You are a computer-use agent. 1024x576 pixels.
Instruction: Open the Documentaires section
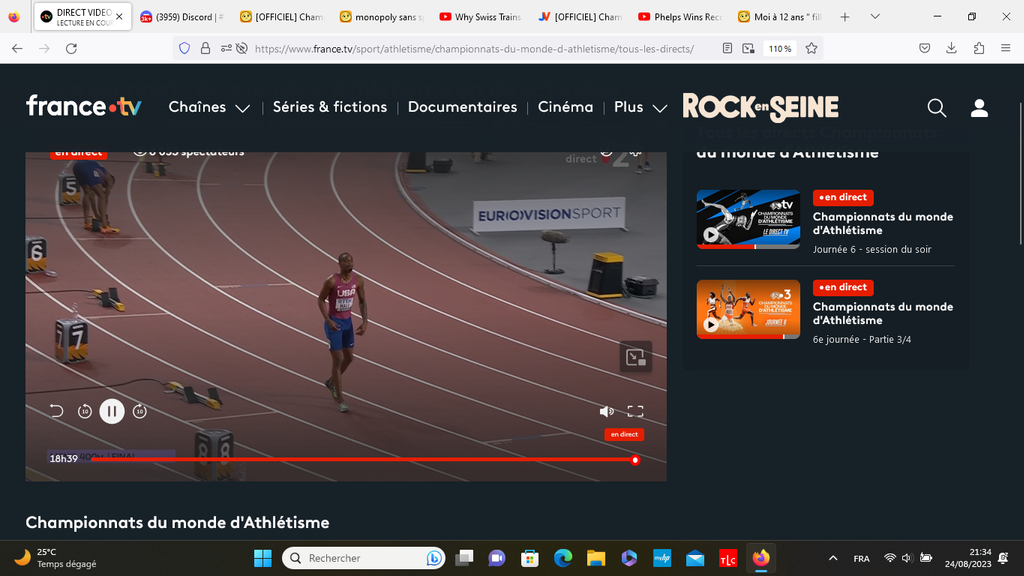[462, 107]
